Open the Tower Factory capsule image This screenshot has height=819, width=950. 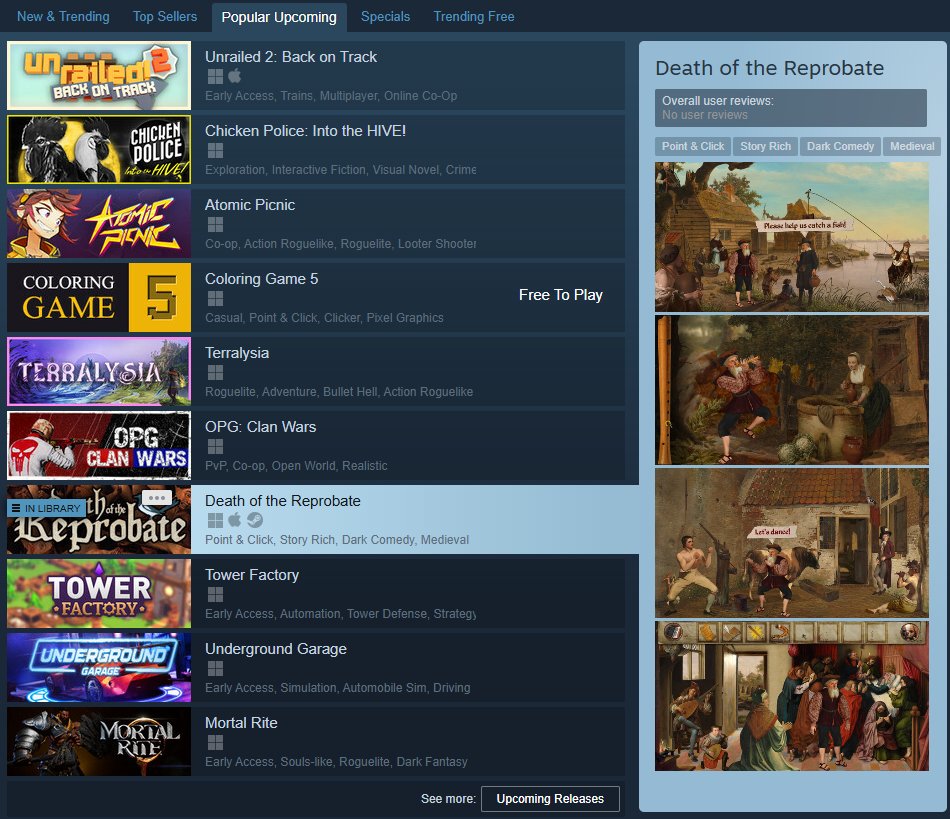tap(99, 593)
